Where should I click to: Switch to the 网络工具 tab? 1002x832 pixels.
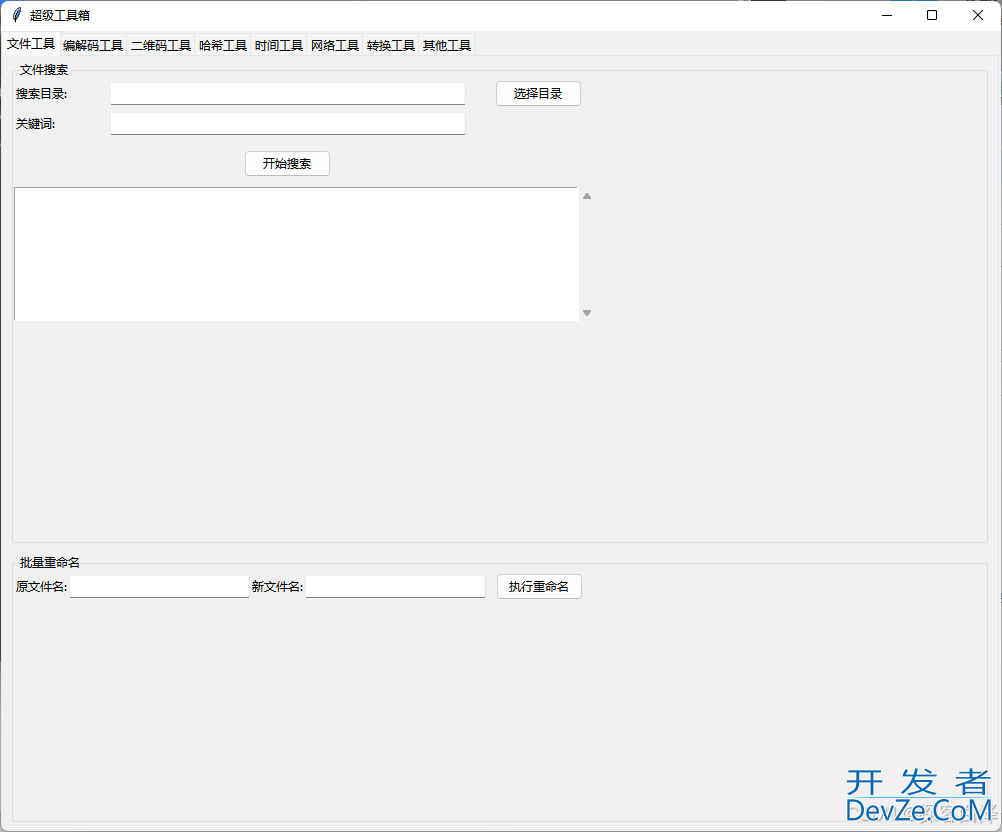tap(335, 45)
